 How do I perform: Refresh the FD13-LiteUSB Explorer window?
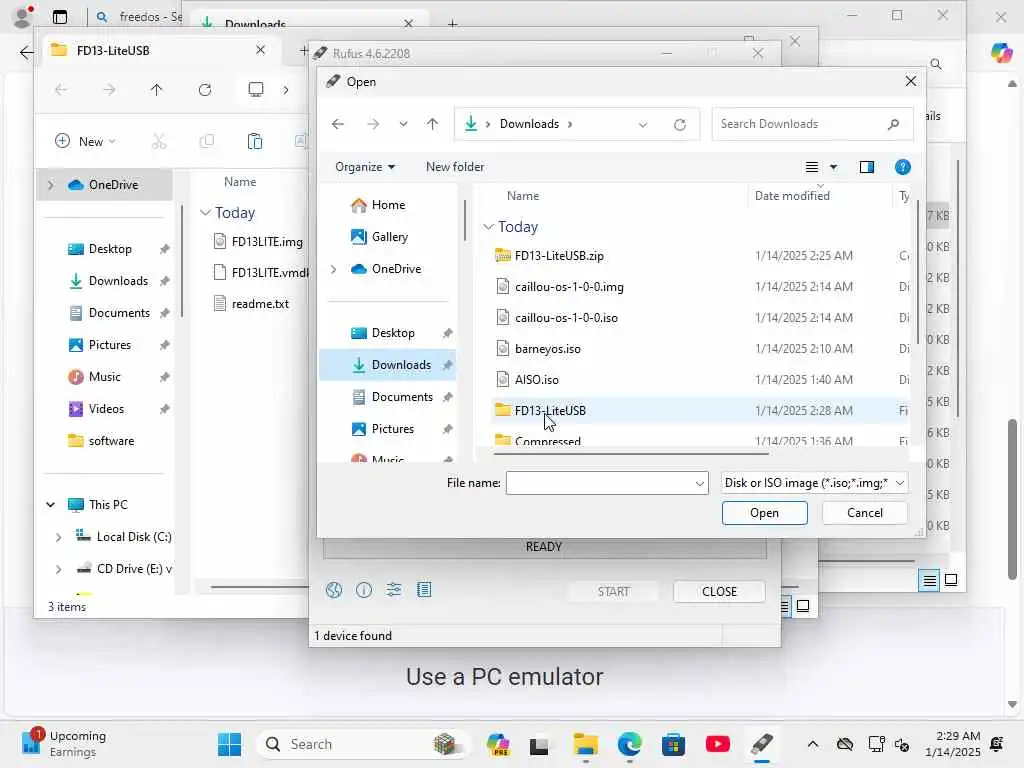tap(205, 90)
